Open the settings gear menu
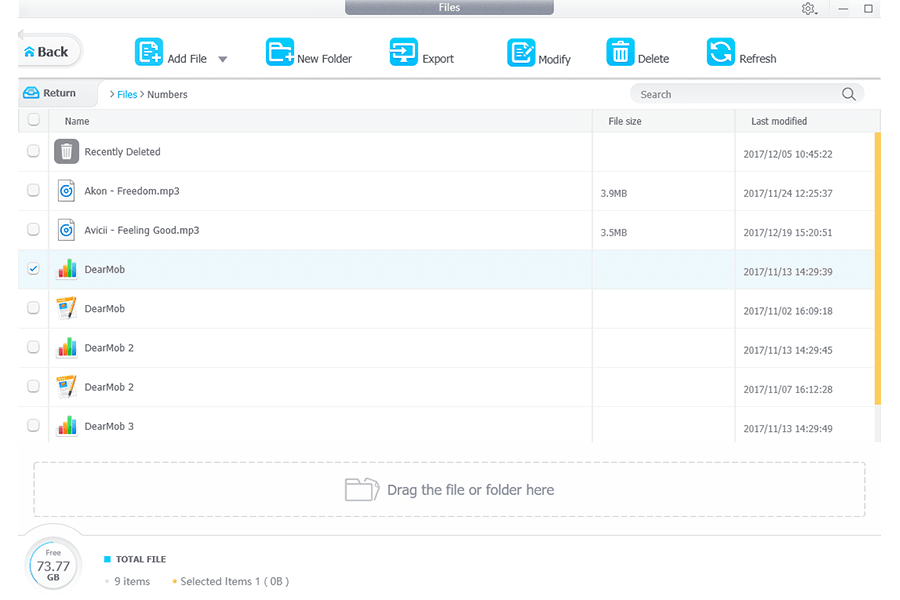900x600 pixels. pos(808,9)
